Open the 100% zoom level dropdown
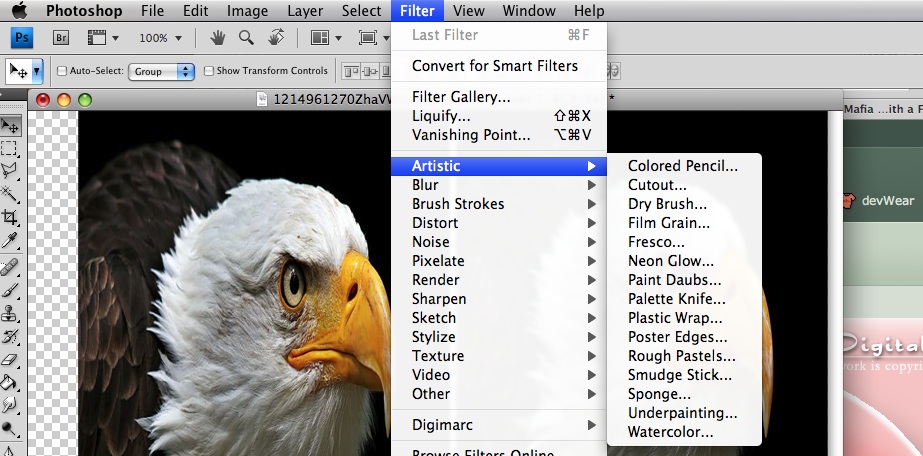The height and width of the screenshot is (456, 923). 160,38
